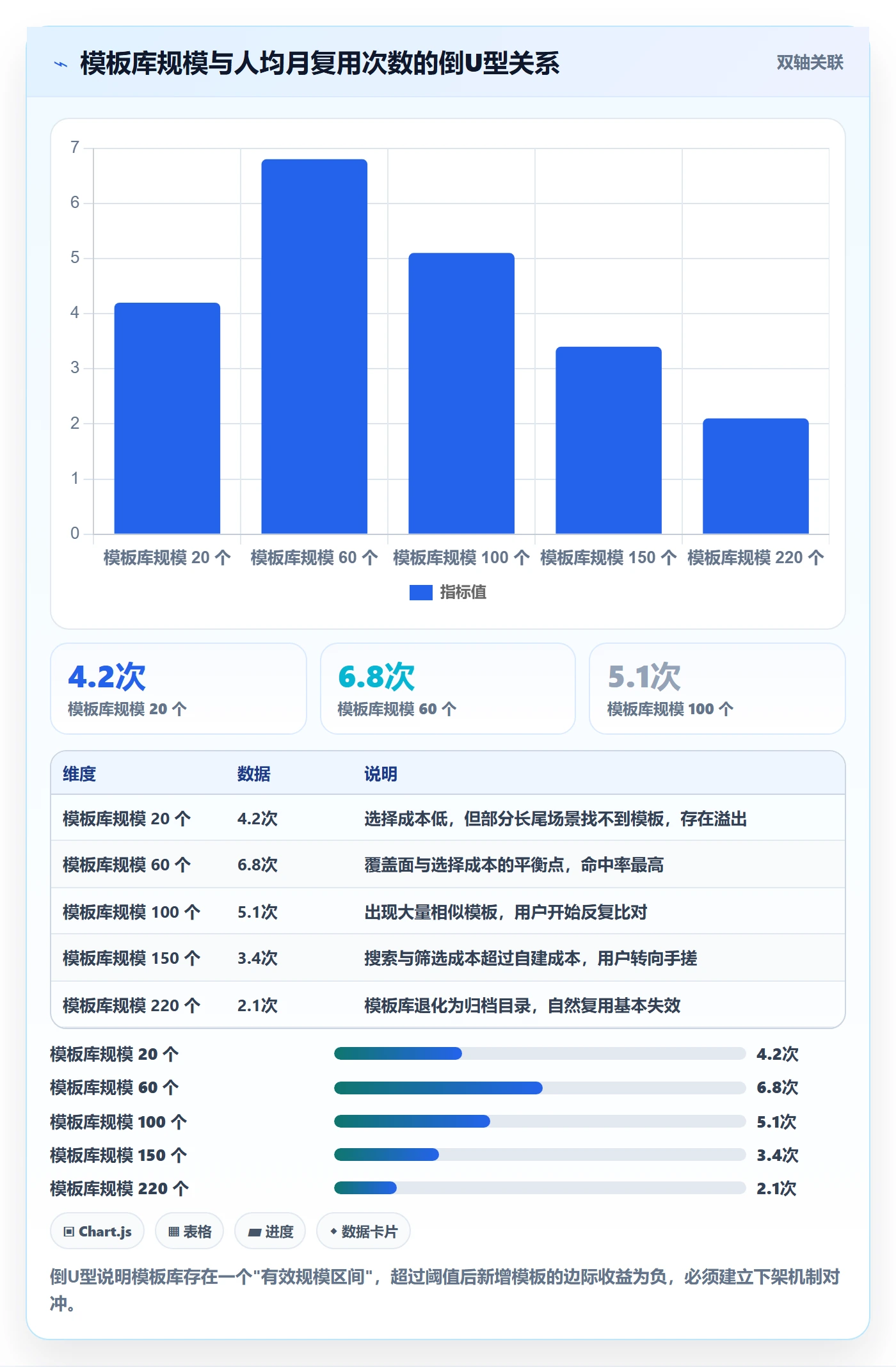Screen dimensions: 896x1367
Task: Click the diamond icon in 数据卡片 chip
Action: click(333, 1231)
